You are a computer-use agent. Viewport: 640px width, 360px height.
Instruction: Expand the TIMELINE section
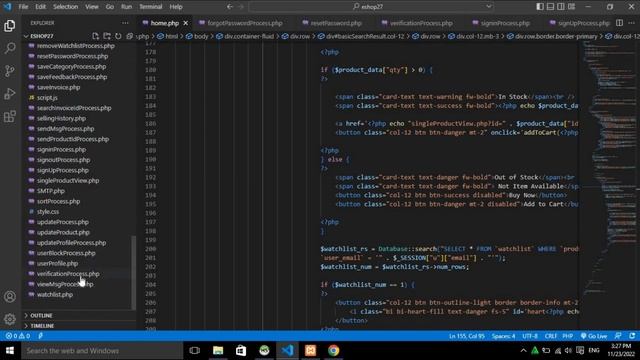tap(42, 326)
